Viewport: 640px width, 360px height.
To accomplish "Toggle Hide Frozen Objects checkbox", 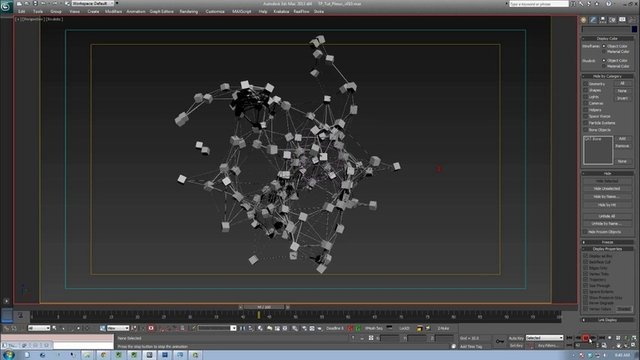I will pos(586,232).
